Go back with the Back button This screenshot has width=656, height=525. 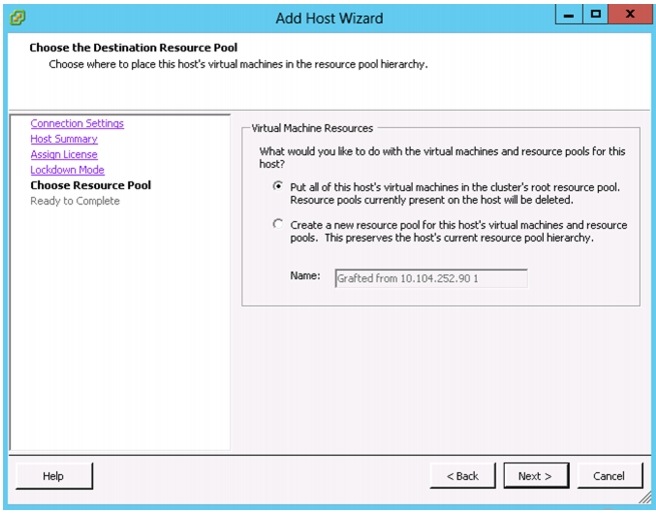click(x=462, y=476)
